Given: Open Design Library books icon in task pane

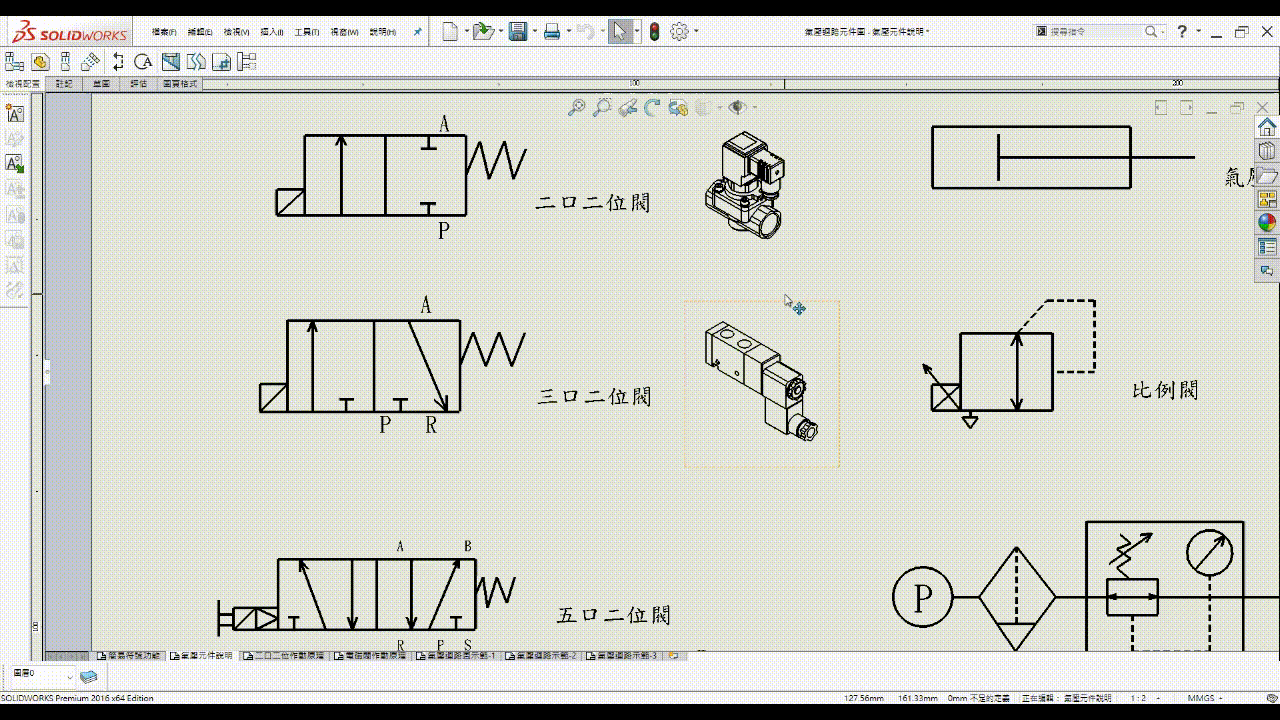Looking at the screenshot, I should pyautogui.click(x=1267, y=151).
